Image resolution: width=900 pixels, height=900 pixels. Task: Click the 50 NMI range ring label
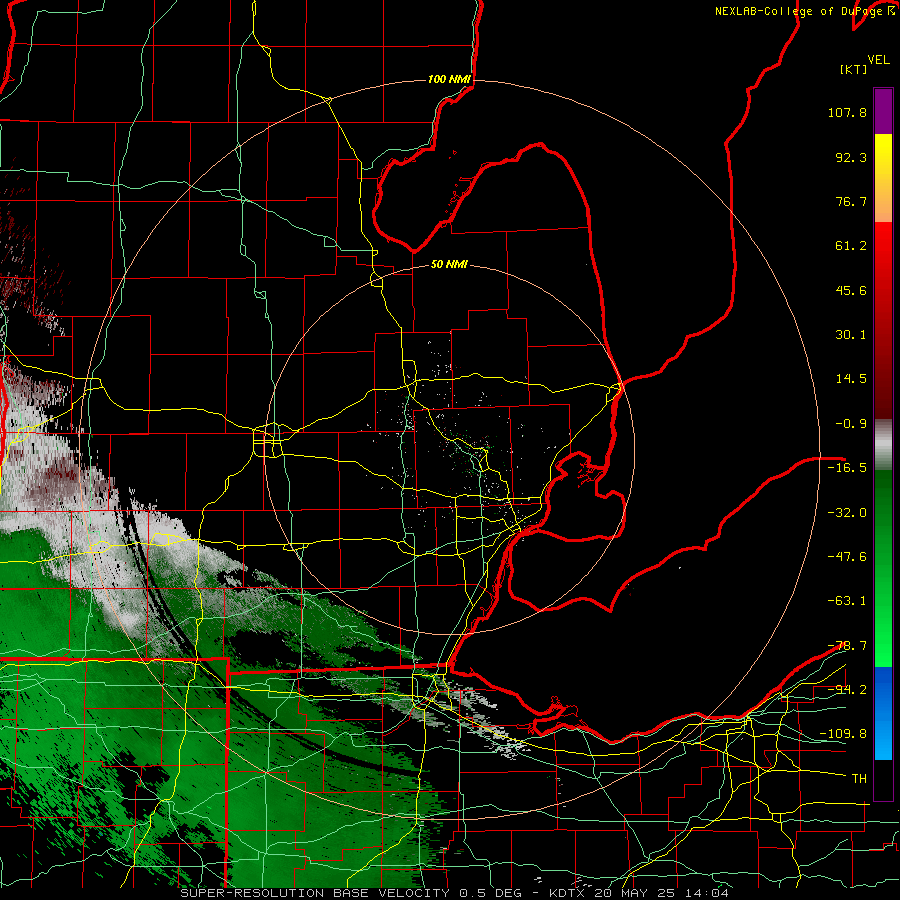click(x=449, y=264)
